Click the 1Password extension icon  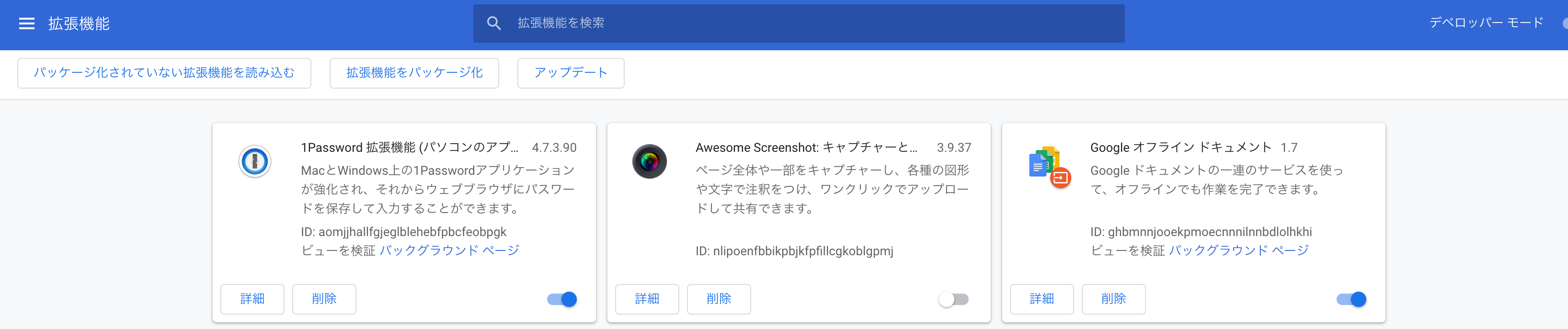pyautogui.click(x=254, y=162)
